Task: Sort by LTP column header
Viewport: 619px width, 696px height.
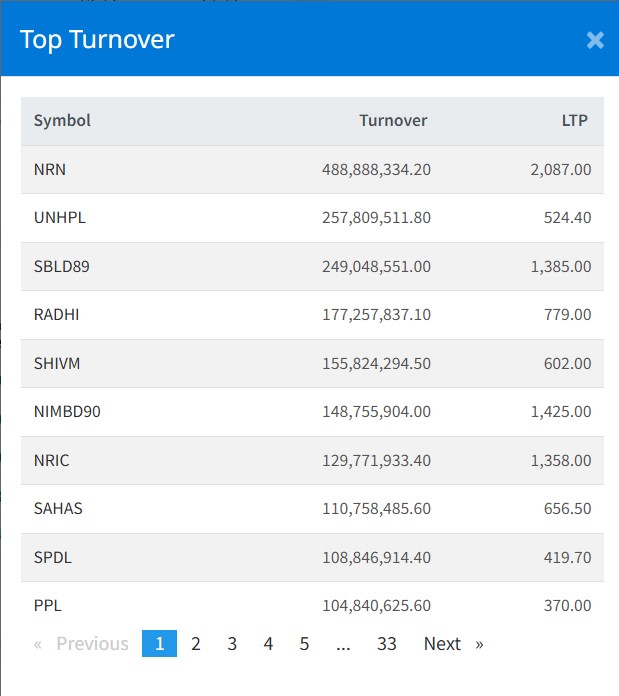Action: point(574,121)
